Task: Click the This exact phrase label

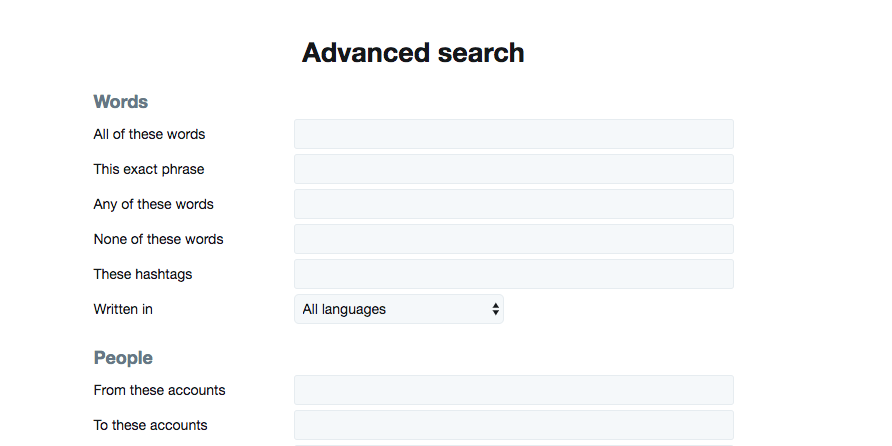Action: tap(148, 170)
